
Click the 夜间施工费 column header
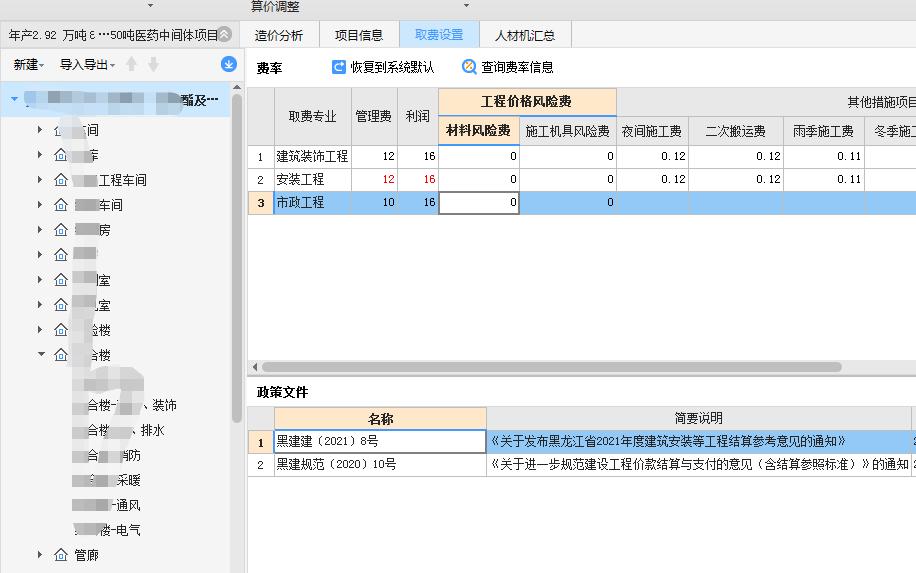653,131
